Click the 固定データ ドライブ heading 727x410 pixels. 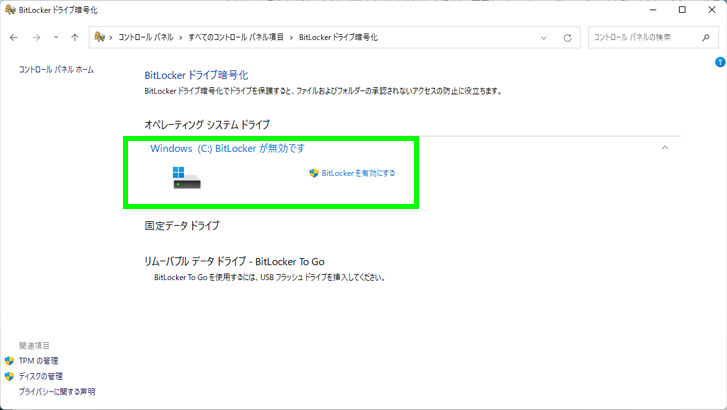182,226
